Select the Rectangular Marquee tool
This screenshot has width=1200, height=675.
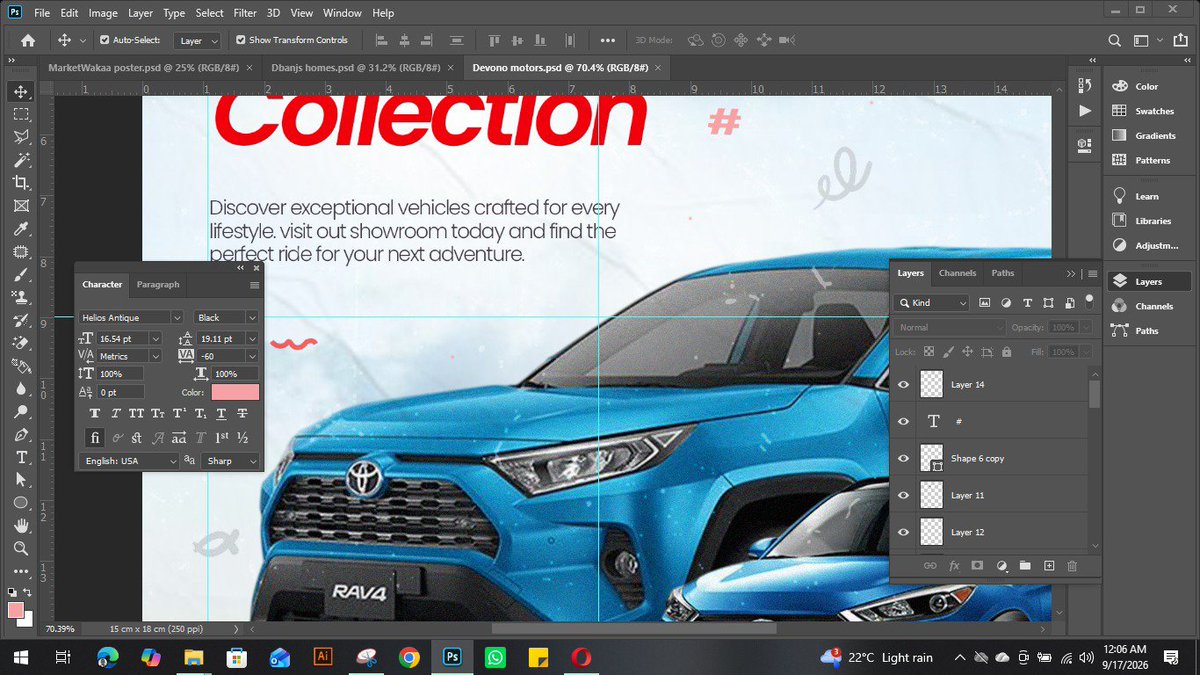21,114
